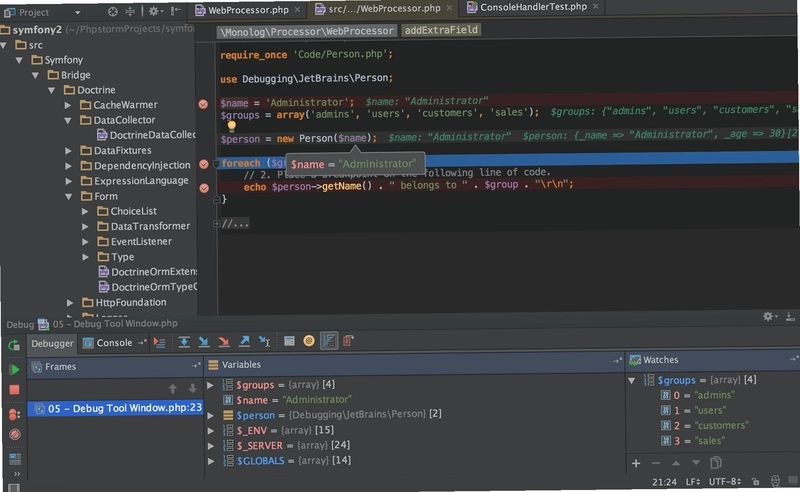Click Force Step Into red arrow icon
Screen dimensions: 800x492
click(223, 342)
